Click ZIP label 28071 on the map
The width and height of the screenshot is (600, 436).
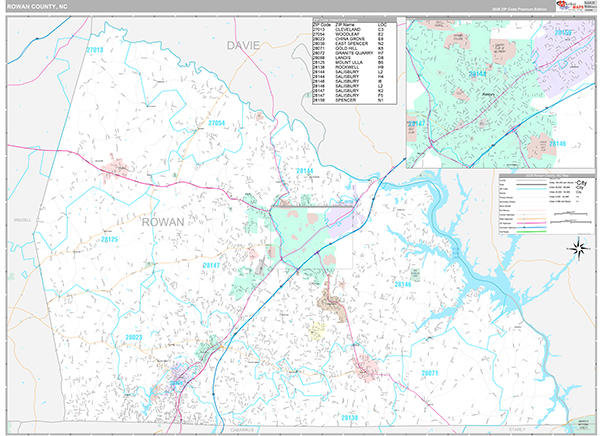click(430, 373)
